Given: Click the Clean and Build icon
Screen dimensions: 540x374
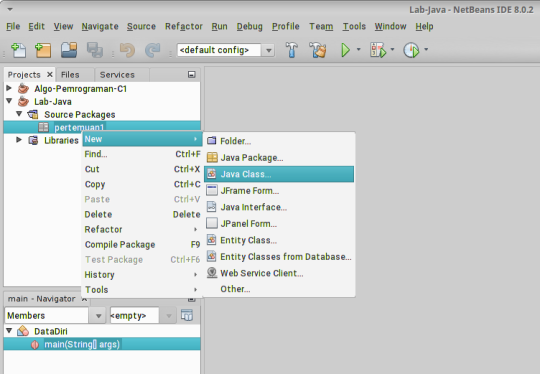Looking at the screenshot, I should click(x=317, y=50).
